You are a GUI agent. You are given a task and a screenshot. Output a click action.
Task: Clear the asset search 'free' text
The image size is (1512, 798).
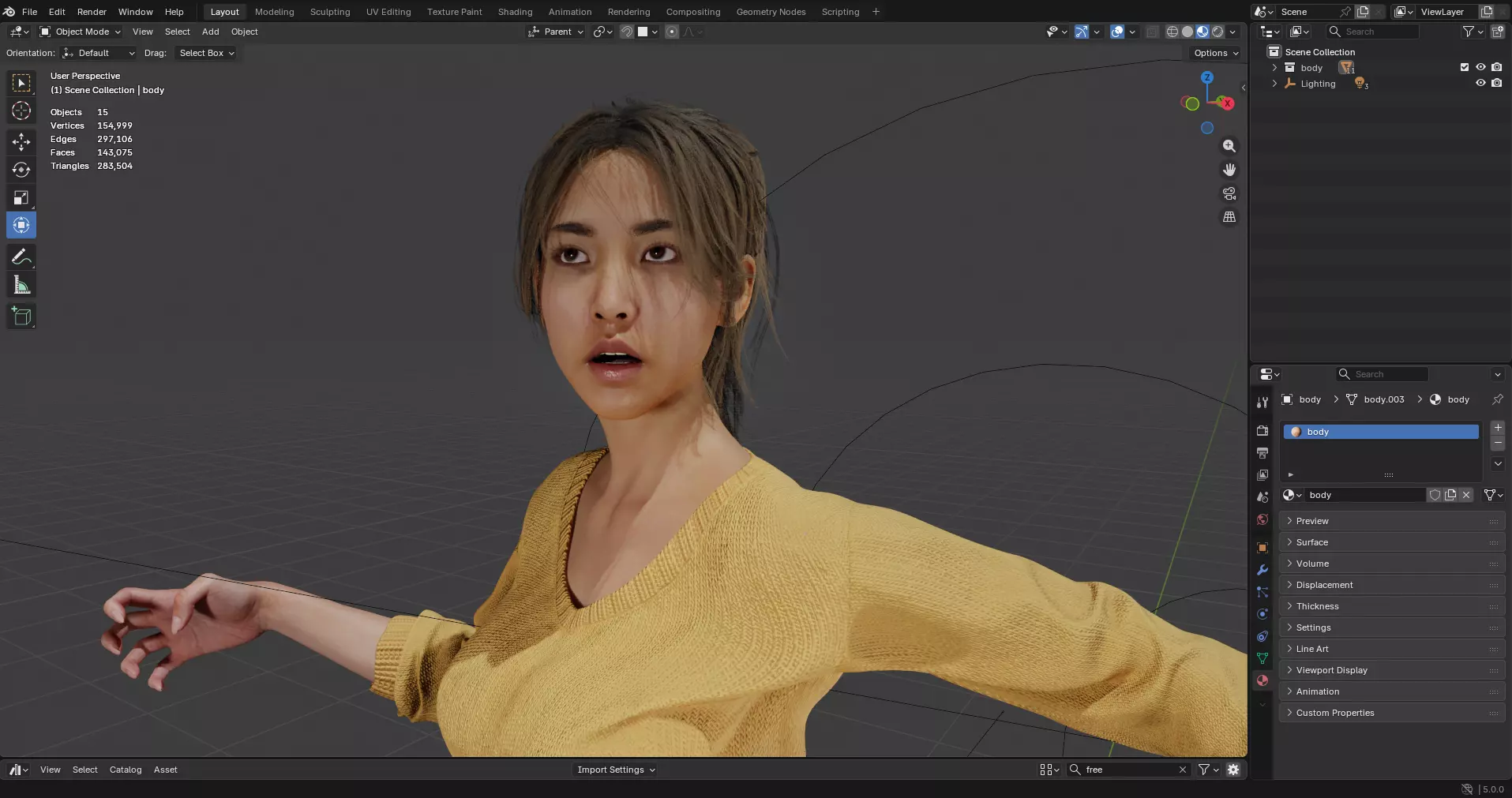click(x=1183, y=770)
